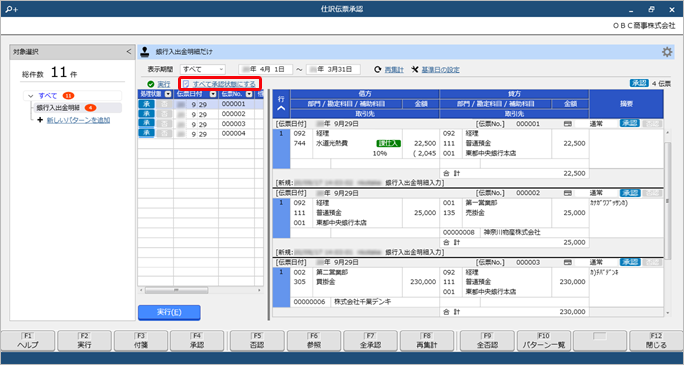Screen dimensions: 684x365
Task: Click 株式会社千葉デンキ partner name
Action: coord(362,302)
